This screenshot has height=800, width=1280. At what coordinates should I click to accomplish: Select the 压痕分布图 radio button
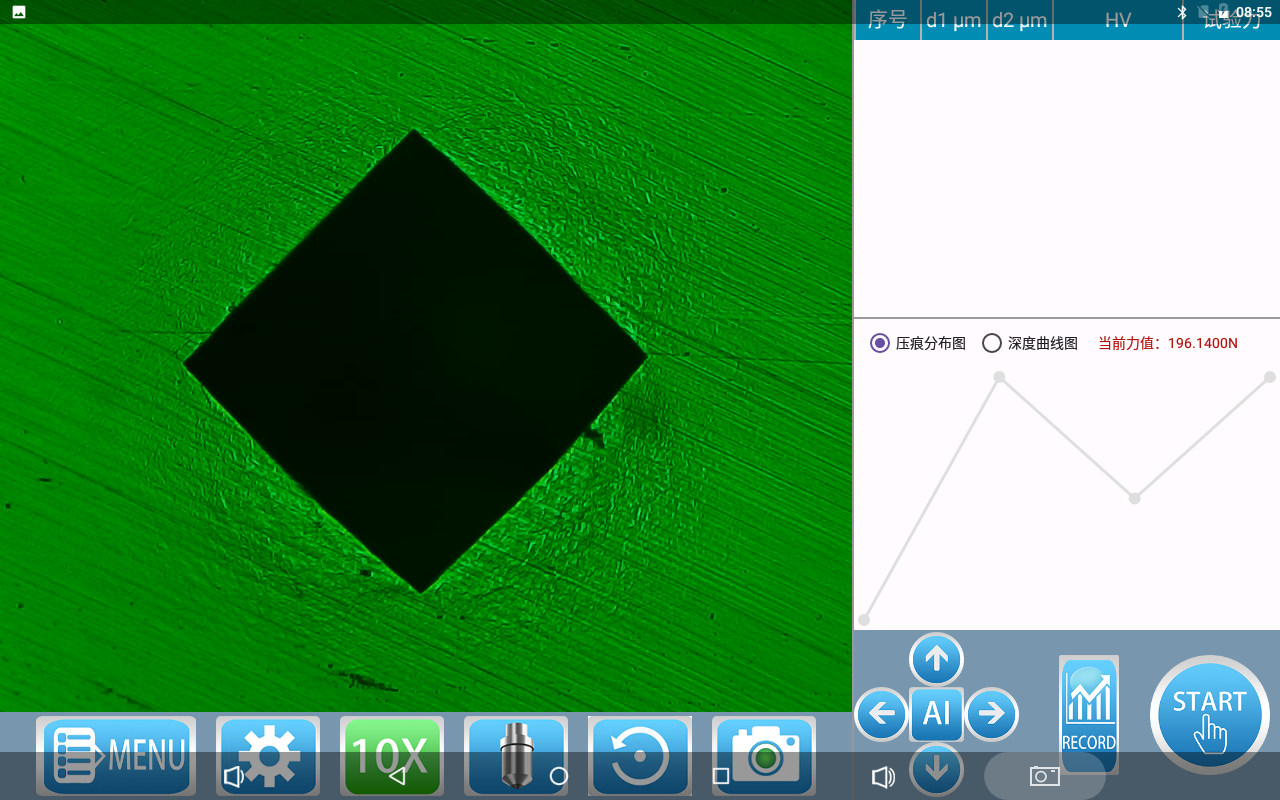[880, 343]
